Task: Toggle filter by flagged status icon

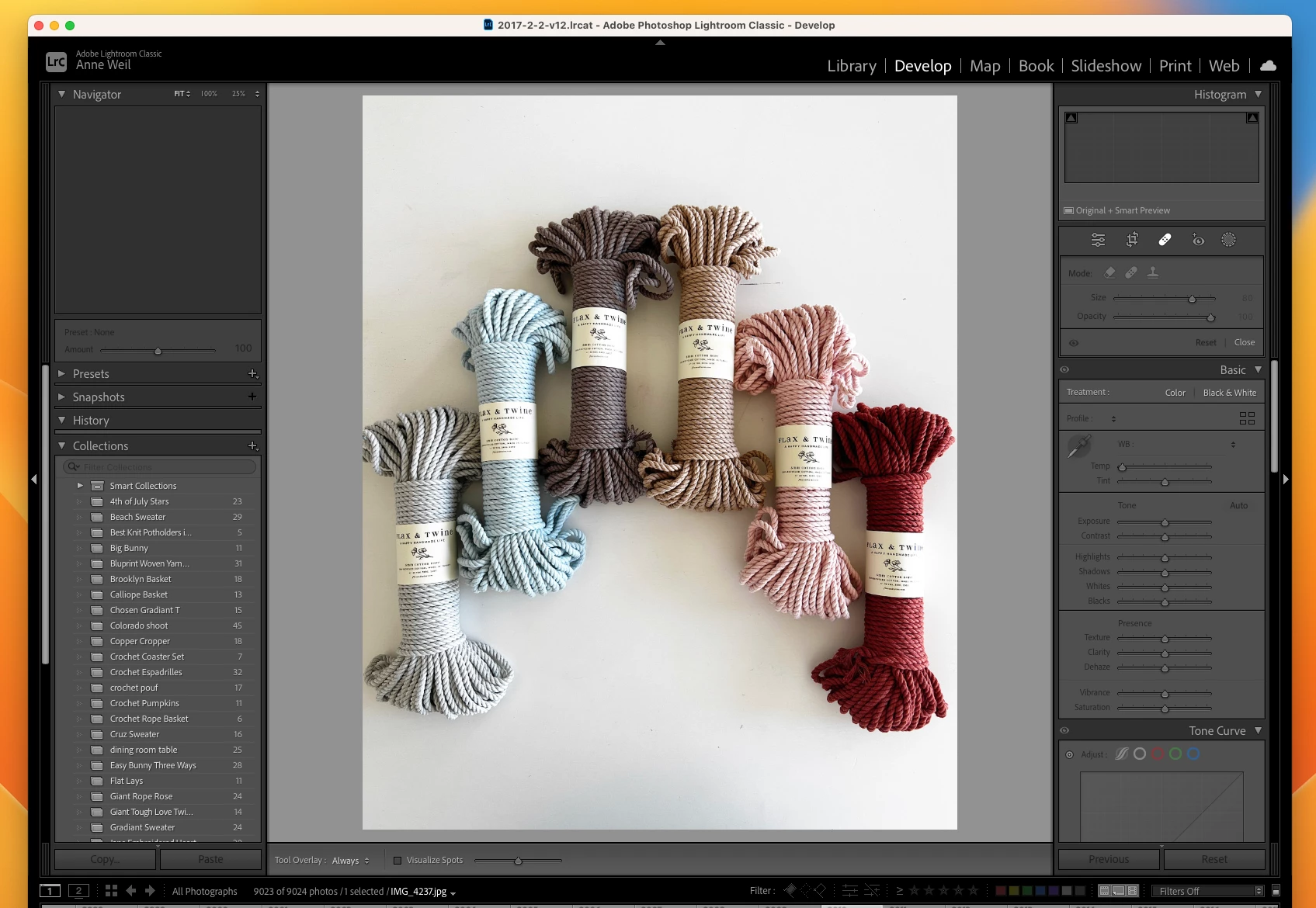Action: point(790,891)
